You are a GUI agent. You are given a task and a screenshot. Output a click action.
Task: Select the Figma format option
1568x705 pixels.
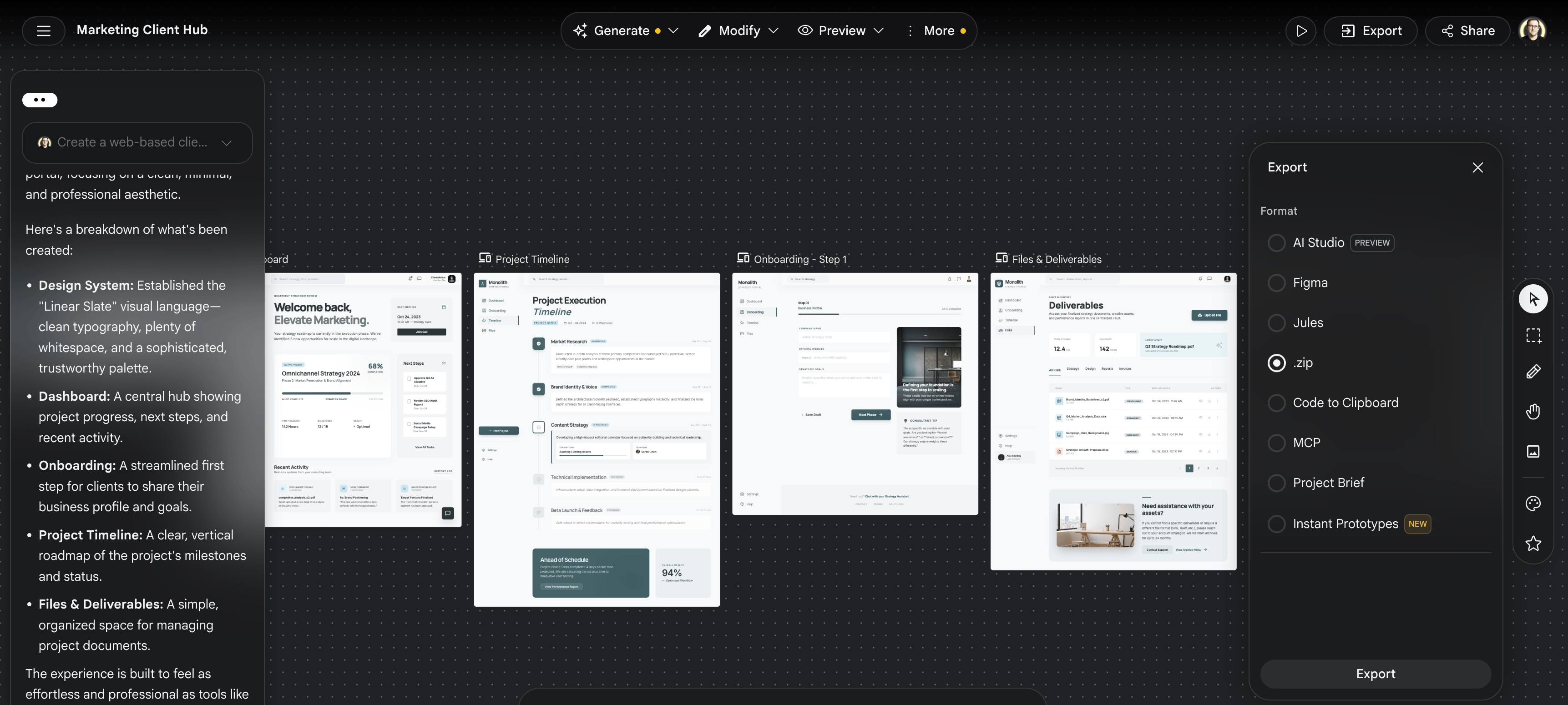tap(1276, 283)
